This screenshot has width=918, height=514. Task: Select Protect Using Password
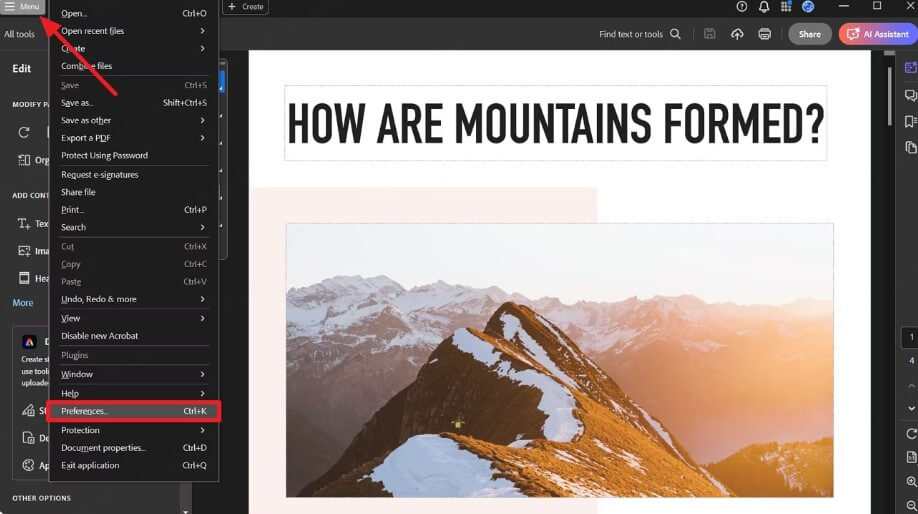pos(133,155)
